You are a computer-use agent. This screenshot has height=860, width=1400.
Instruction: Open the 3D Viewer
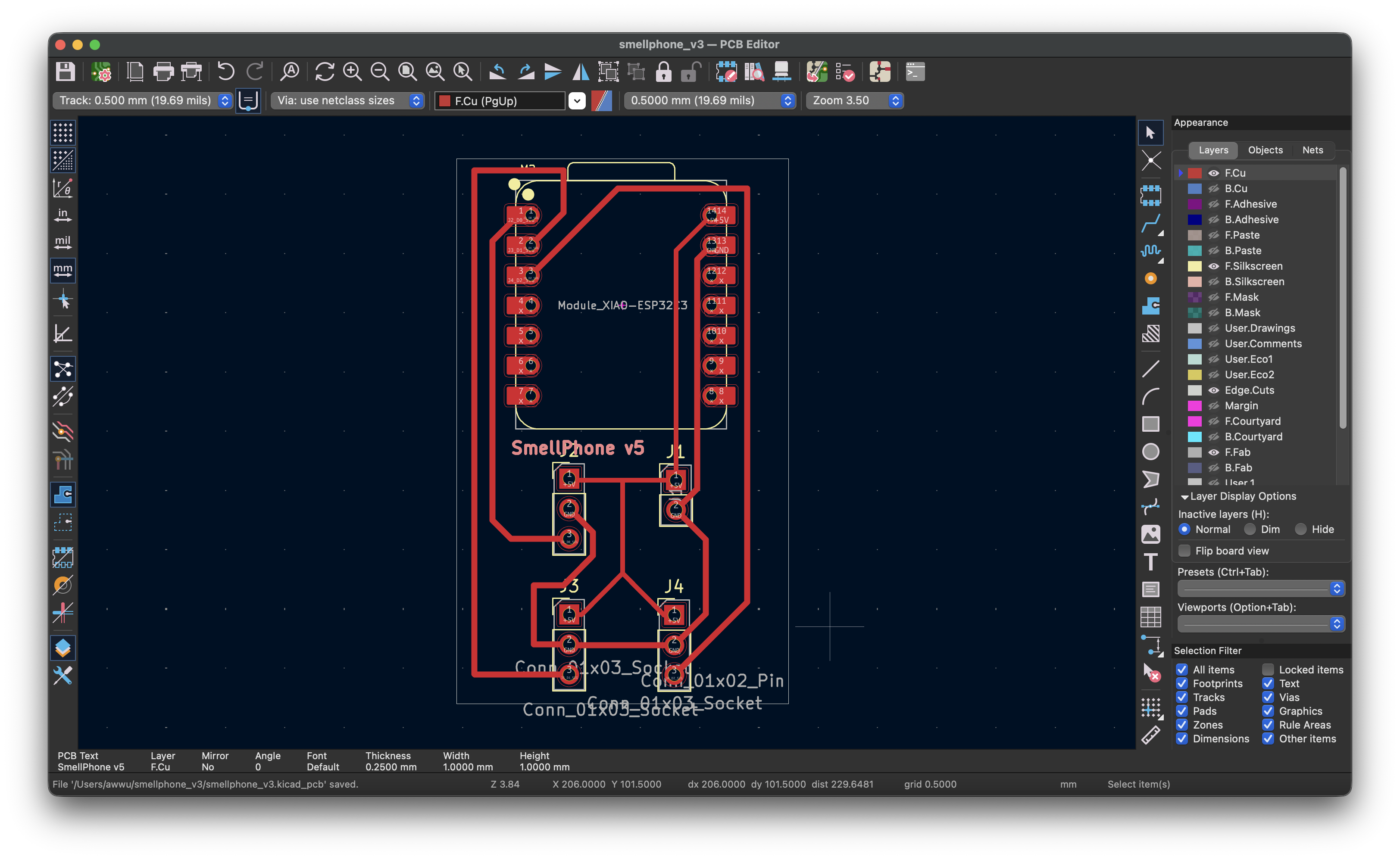click(782, 72)
